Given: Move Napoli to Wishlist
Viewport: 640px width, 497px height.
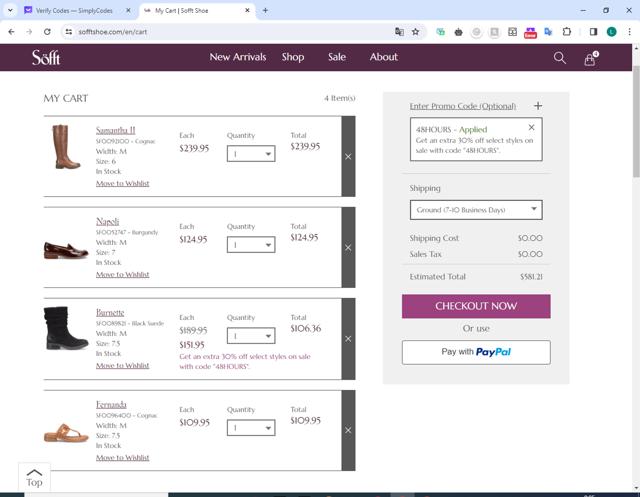Looking at the screenshot, I should tap(122, 274).
